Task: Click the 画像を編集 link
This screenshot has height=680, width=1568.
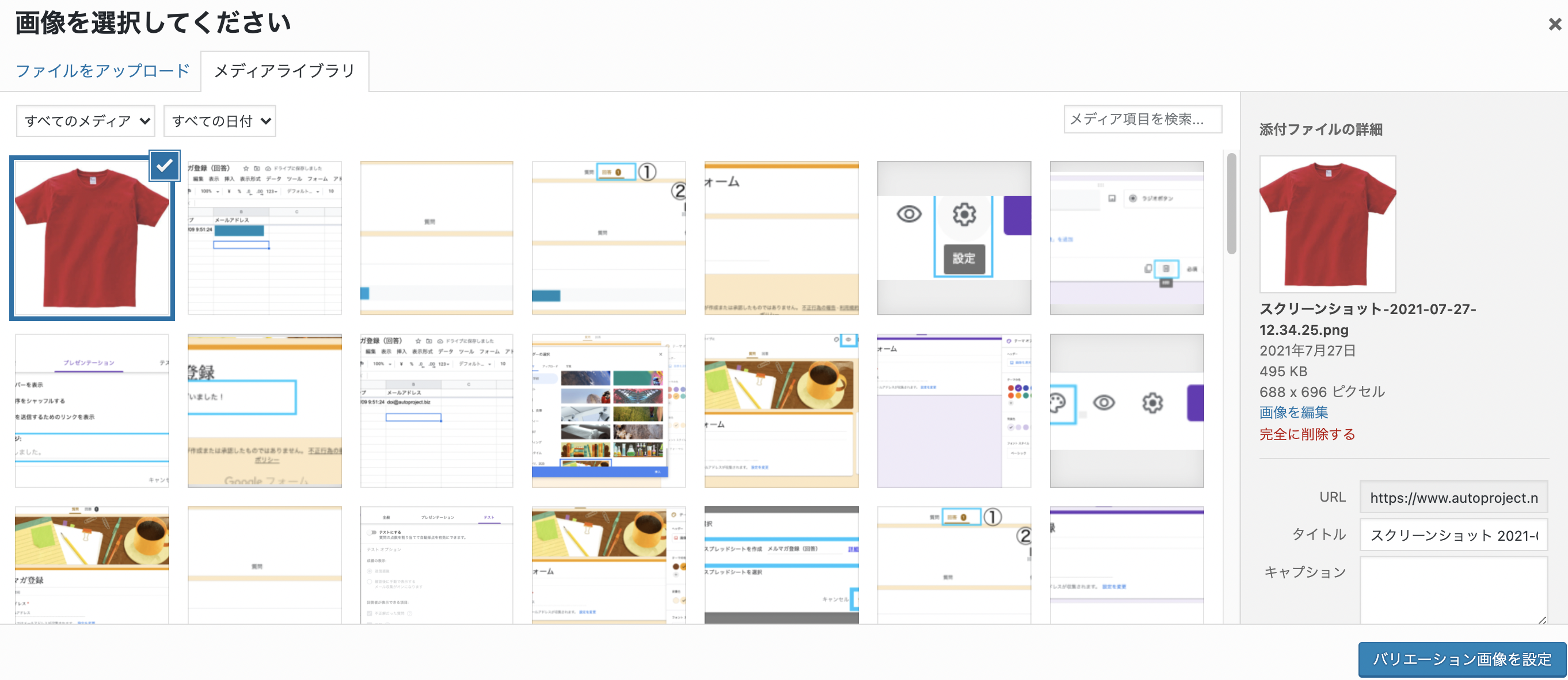Action: (x=1293, y=412)
